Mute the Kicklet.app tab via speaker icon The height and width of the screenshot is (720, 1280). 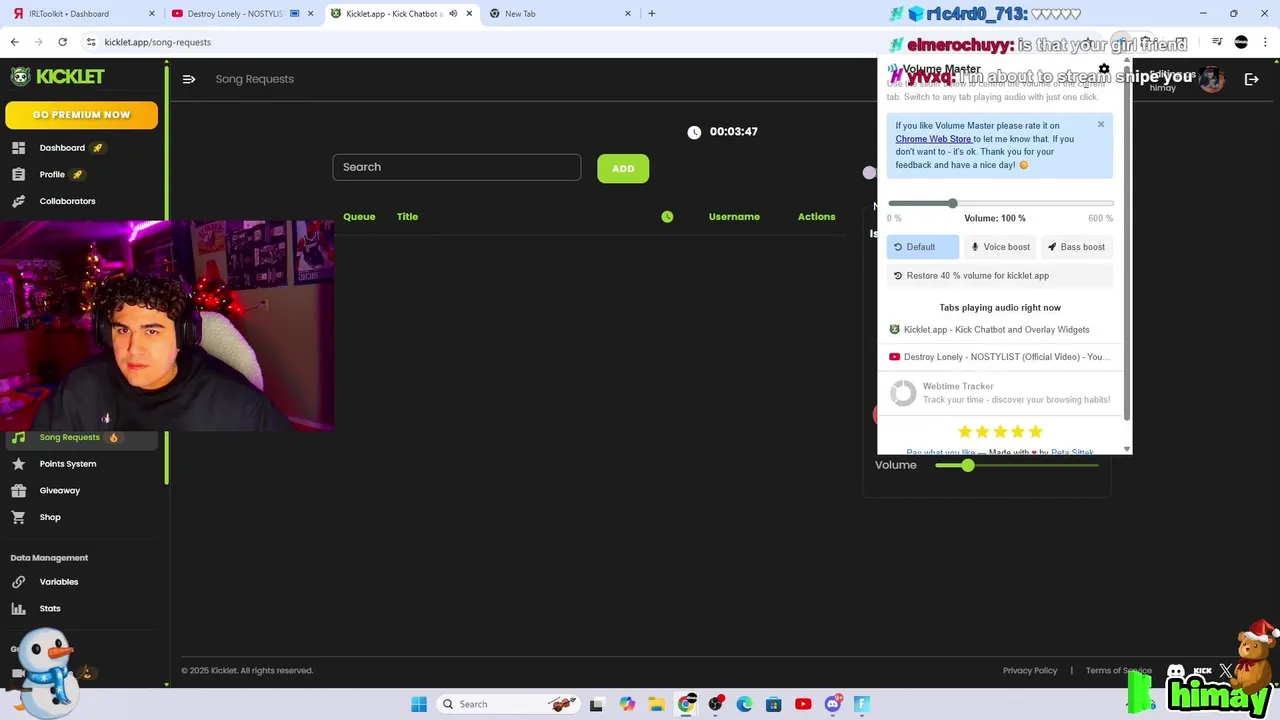tap(453, 14)
